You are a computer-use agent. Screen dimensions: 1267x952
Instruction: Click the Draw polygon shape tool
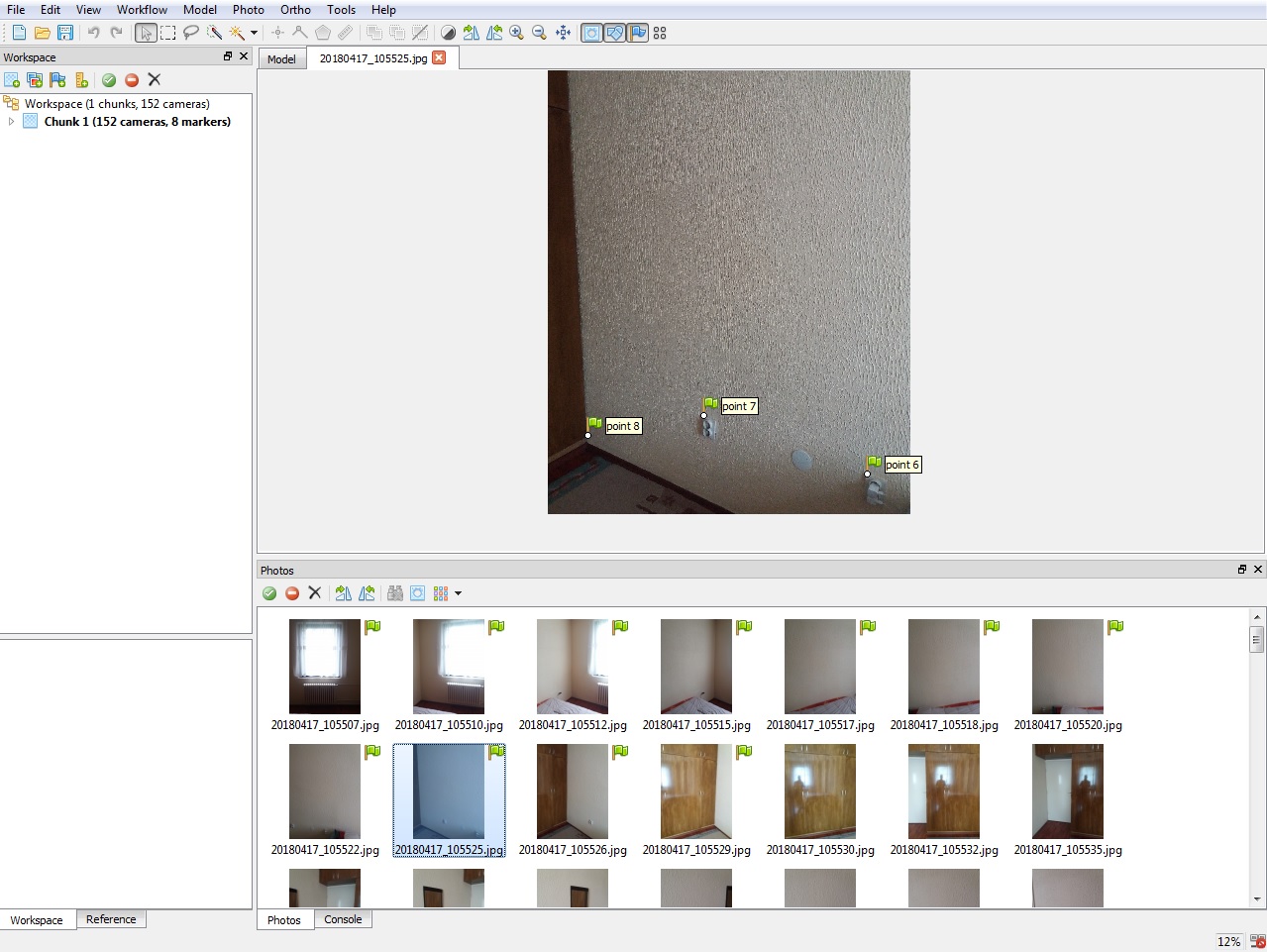tap(322, 33)
